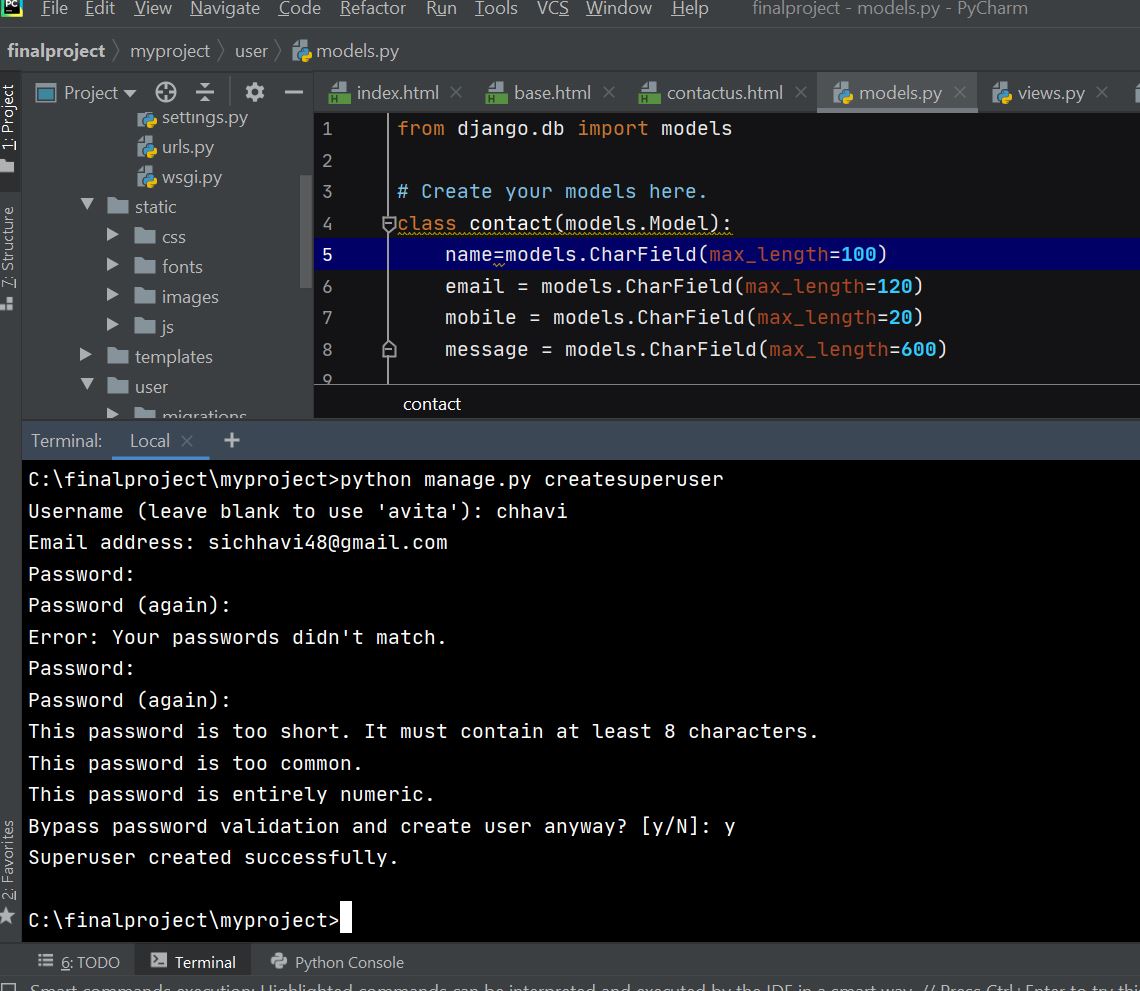
Task: Select the Local terminal tab
Action: (150, 441)
